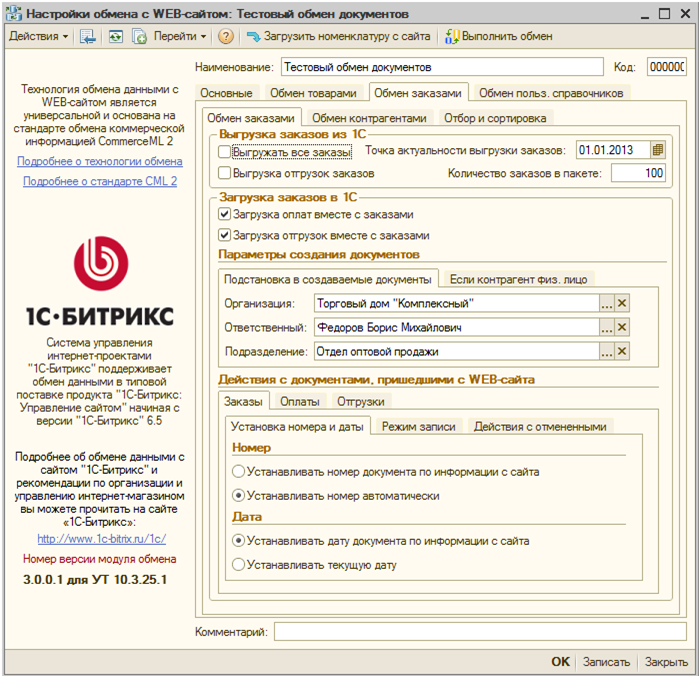Click the date field with 01.01.2013

tap(613, 150)
